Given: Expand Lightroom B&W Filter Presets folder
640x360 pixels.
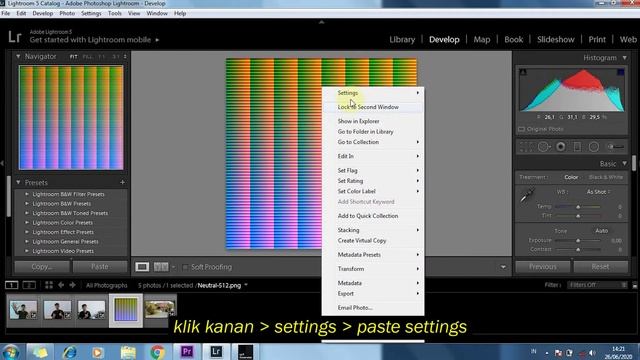Looking at the screenshot, I should (27, 194).
